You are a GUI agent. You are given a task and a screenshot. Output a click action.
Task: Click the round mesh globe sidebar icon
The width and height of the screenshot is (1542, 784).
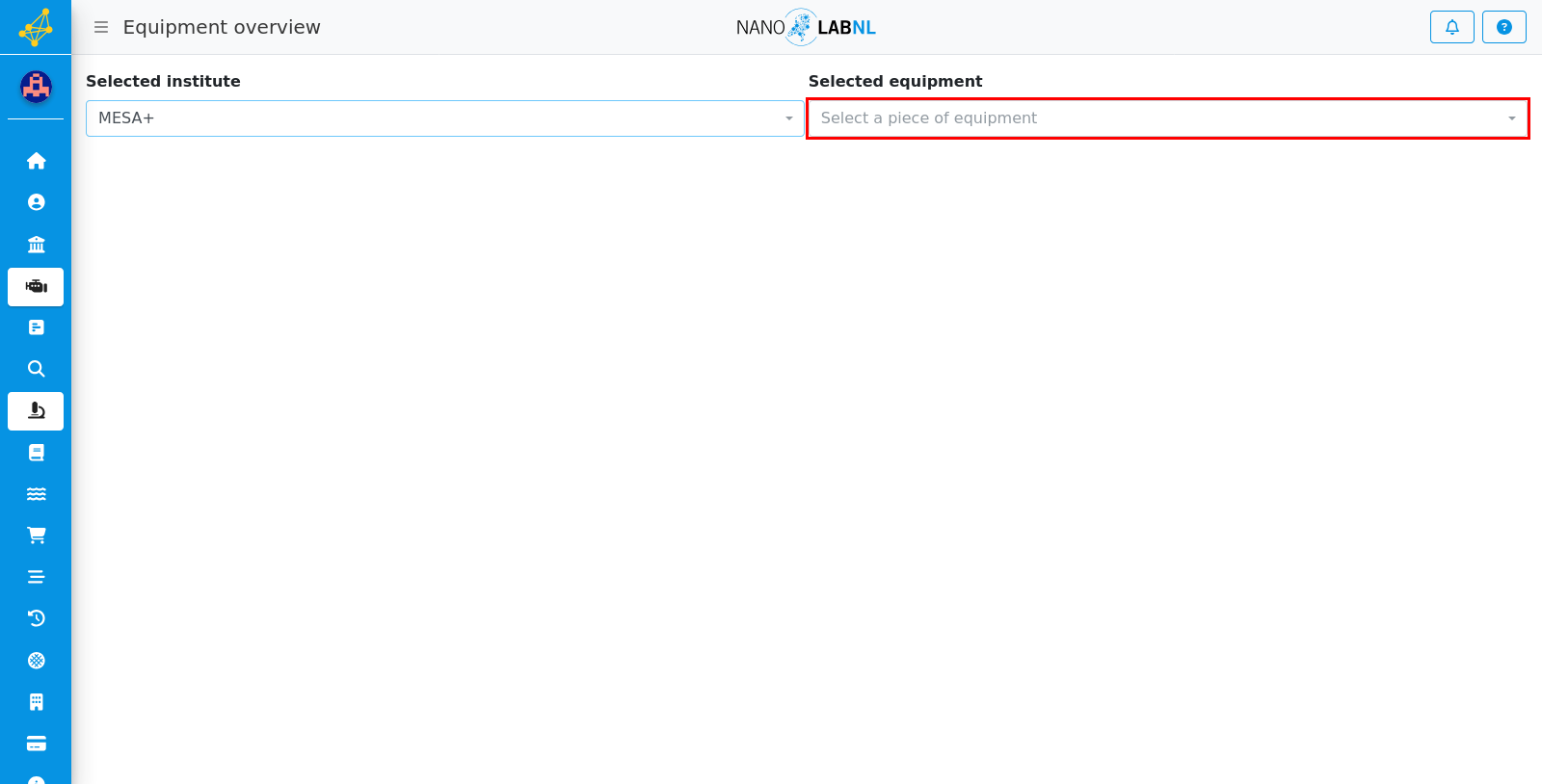click(36, 661)
